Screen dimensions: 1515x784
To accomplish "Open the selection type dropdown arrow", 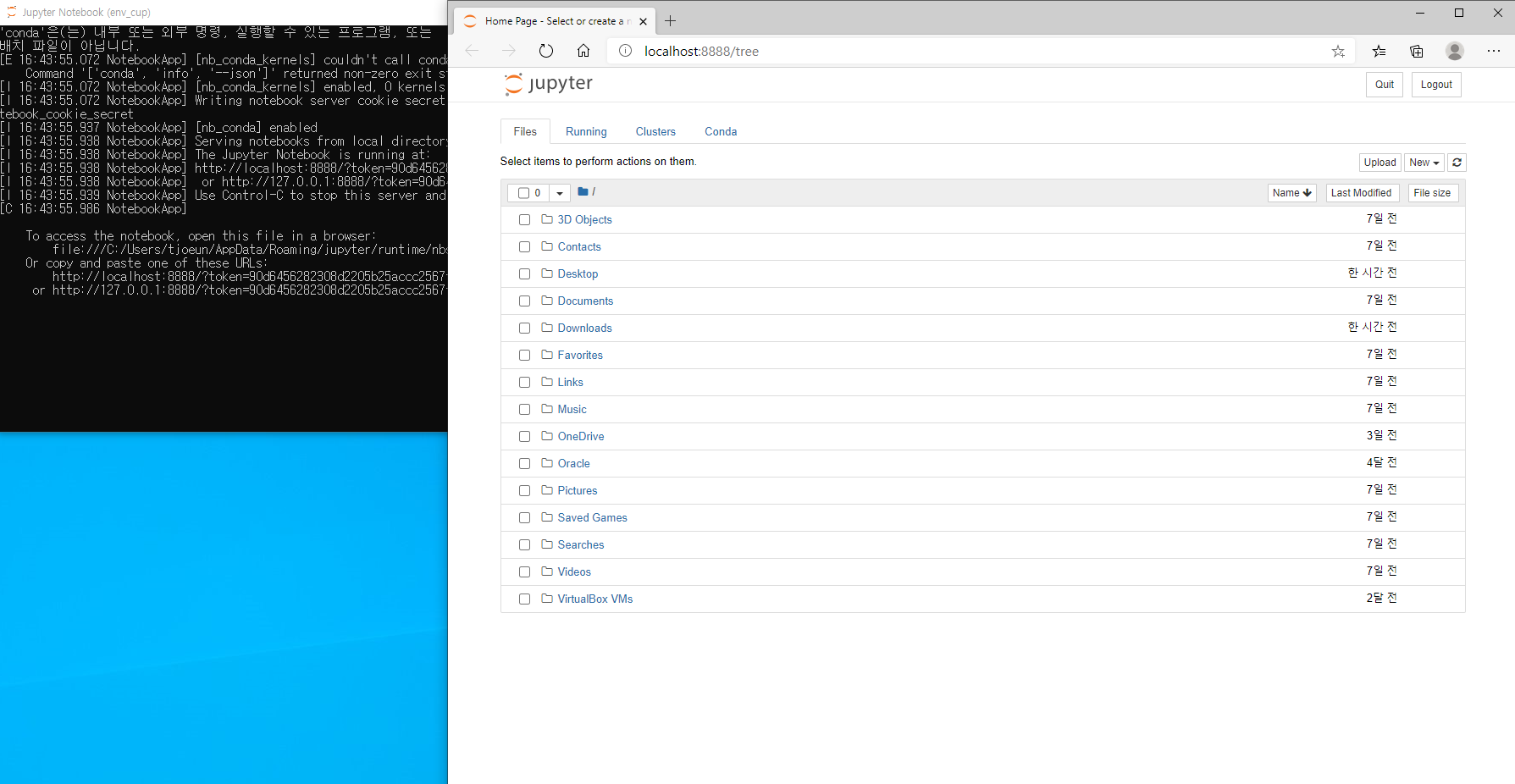I will (560, 193).
